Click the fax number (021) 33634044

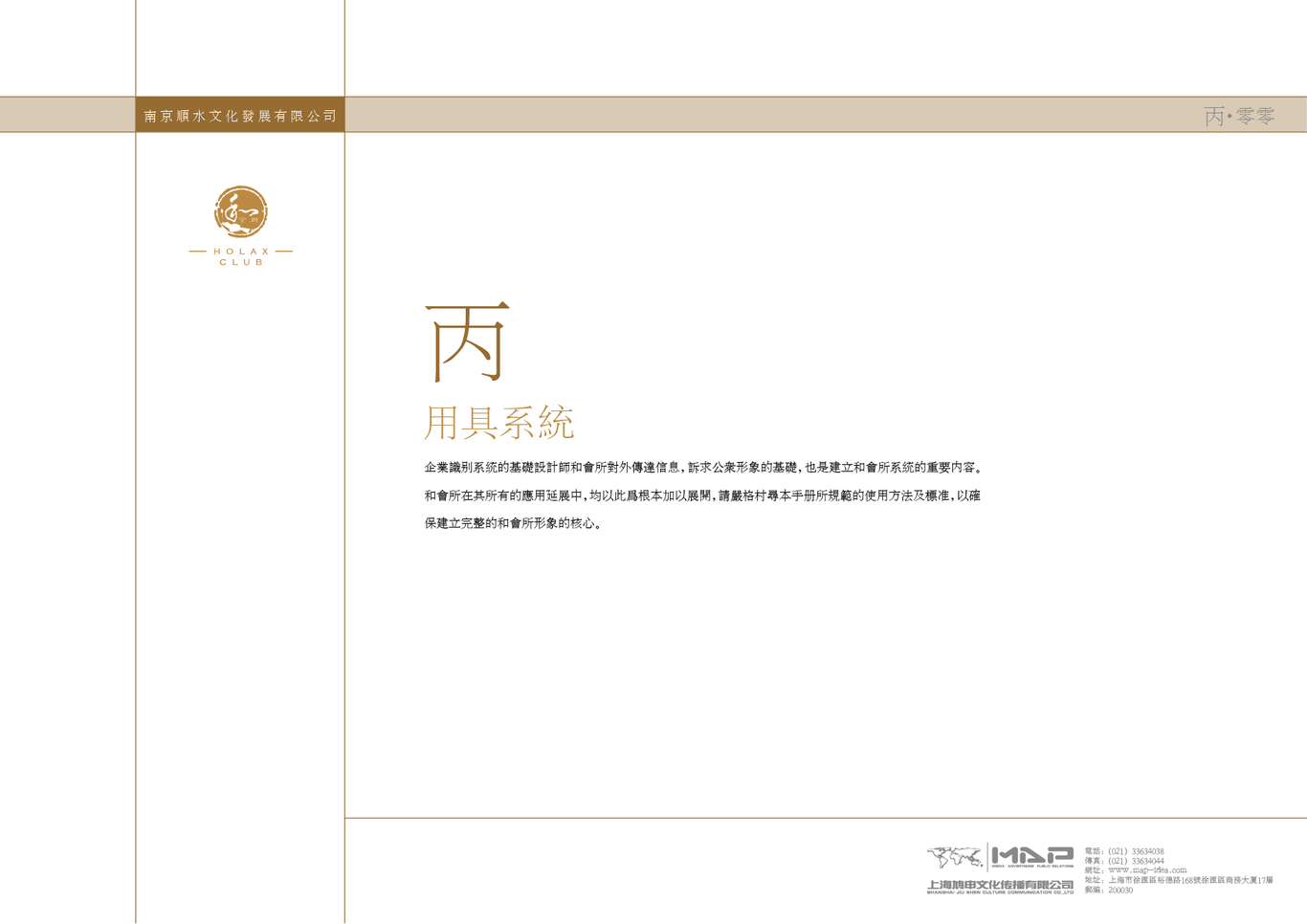[x=1136, y=861]
